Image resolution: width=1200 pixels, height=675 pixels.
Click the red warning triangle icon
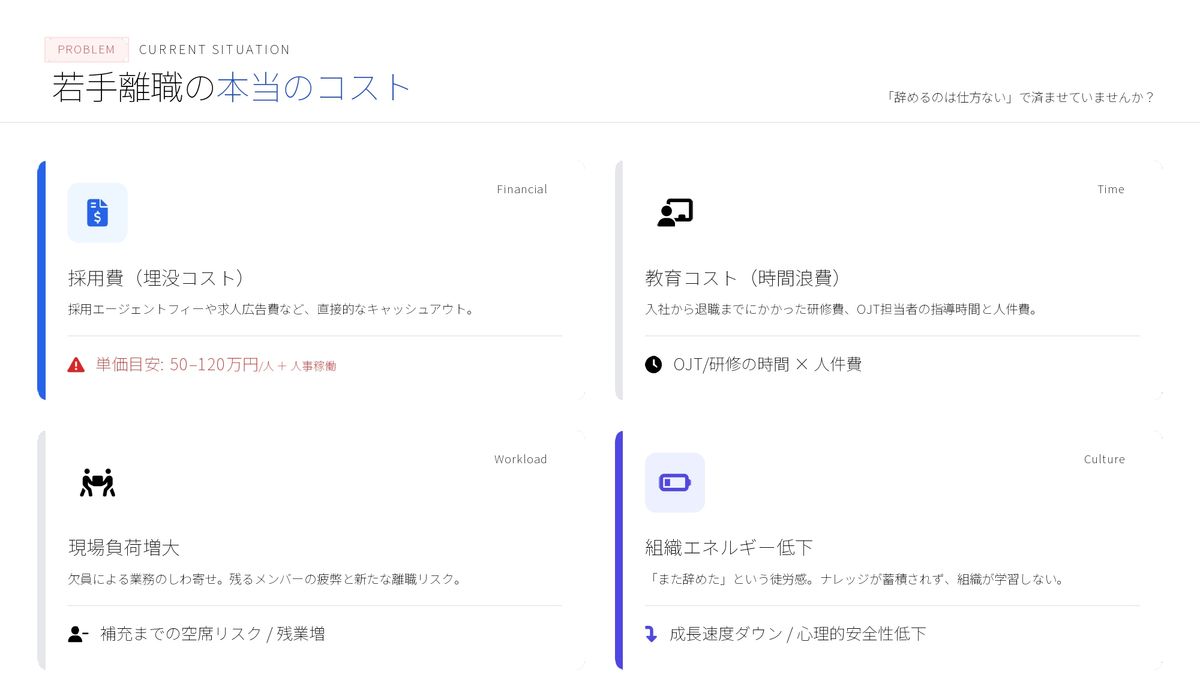(76, 365)
